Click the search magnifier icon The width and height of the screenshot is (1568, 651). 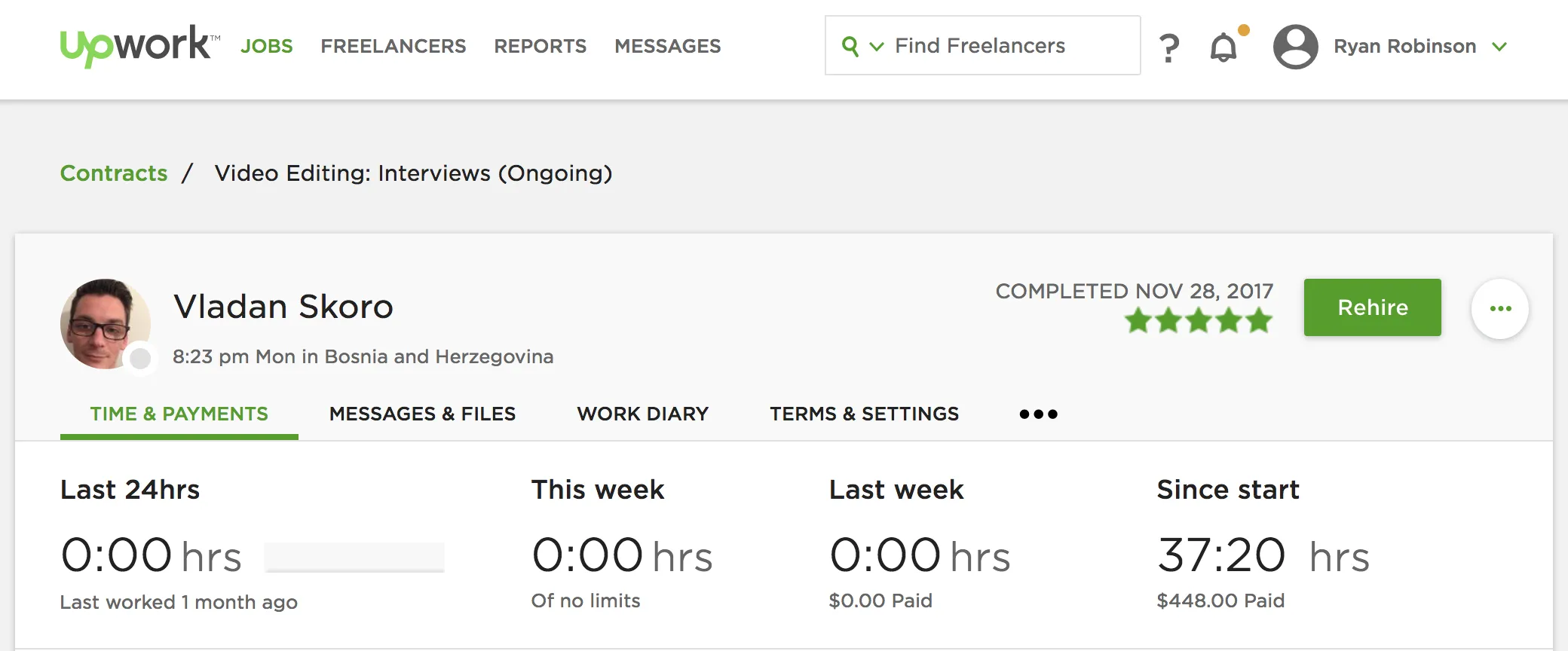[852, 46]
